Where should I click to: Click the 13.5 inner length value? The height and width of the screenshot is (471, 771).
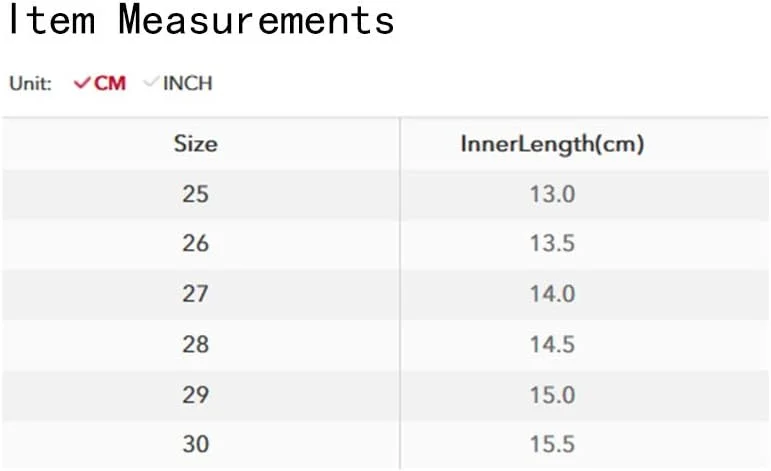click(552, 243)
